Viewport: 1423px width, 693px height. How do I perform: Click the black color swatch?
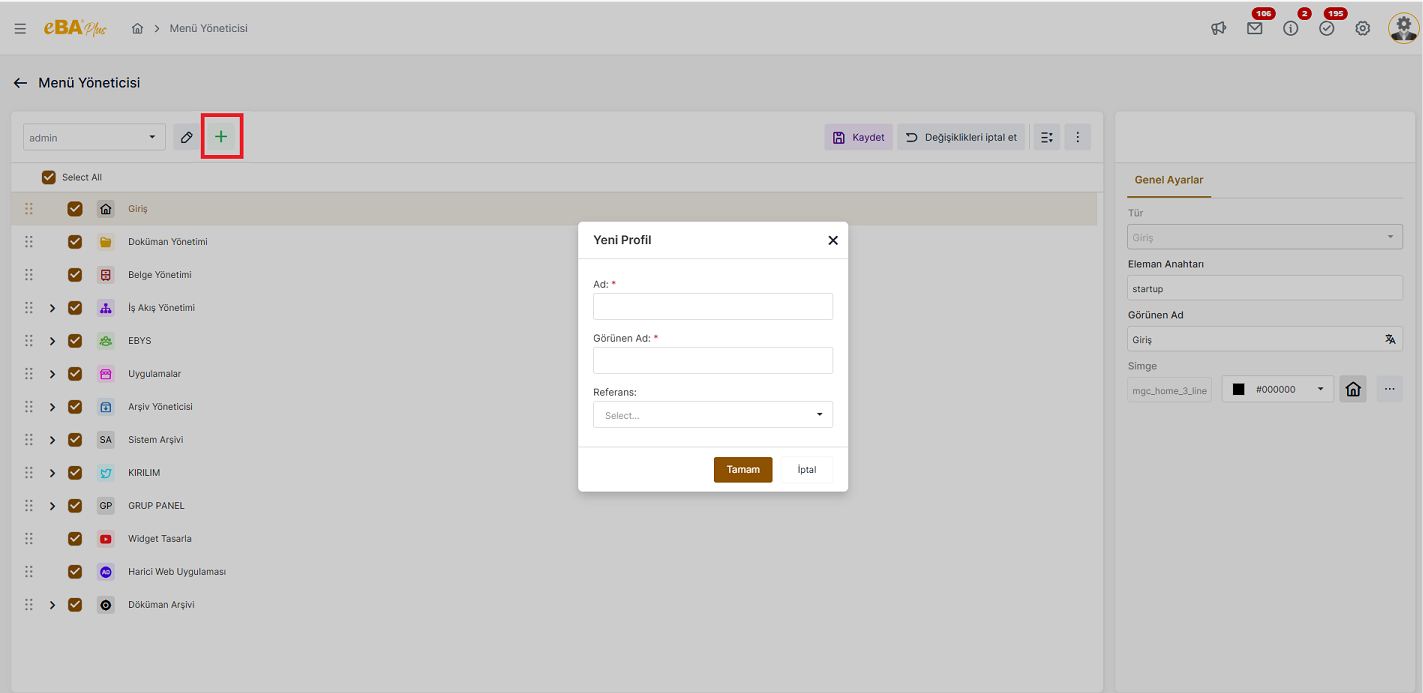(1238, 389)
